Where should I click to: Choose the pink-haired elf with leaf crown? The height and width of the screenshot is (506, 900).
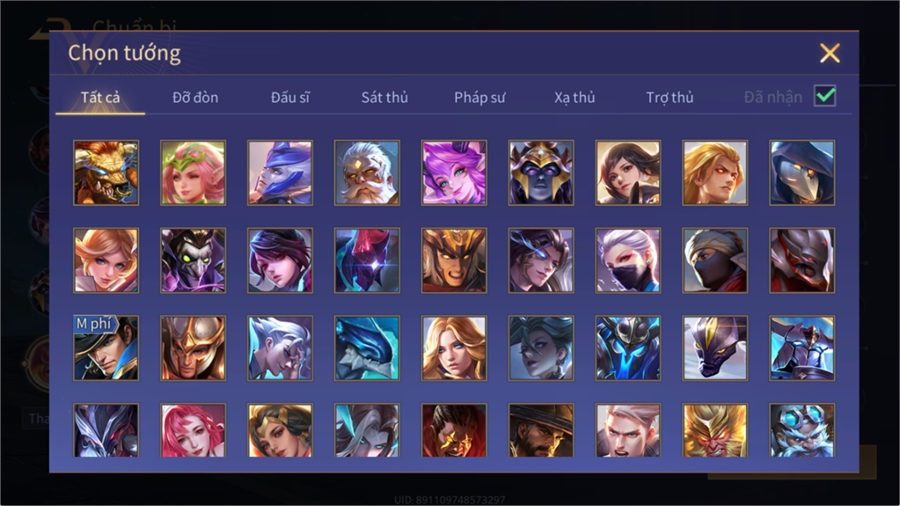tap(193, 173)
